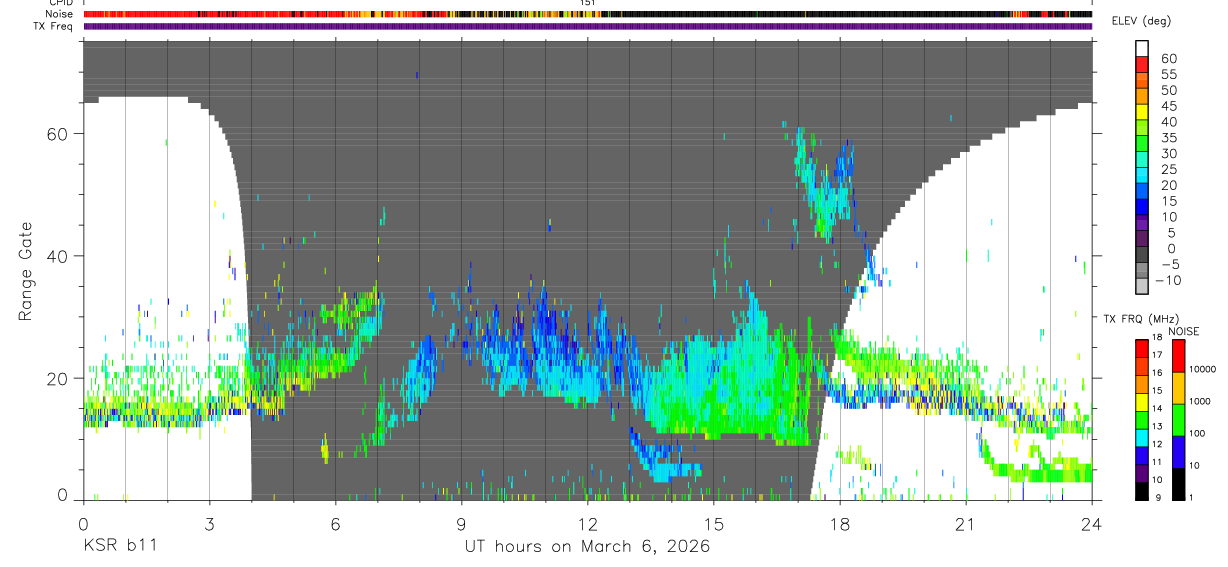The image size is (1228, 567).
Task: Click the 'ELEV (deg)' colorbar title
Action: (1142, 21)
